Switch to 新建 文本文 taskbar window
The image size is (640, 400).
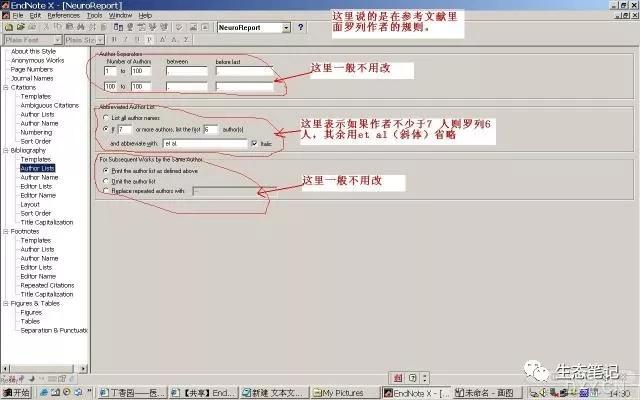[x=274, y=393]
